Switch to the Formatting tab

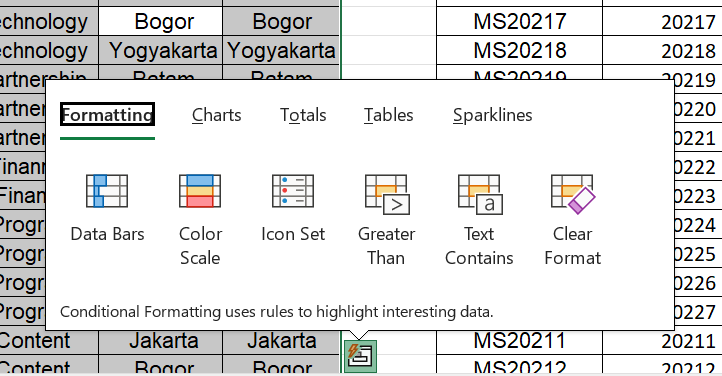click(107, 115)
